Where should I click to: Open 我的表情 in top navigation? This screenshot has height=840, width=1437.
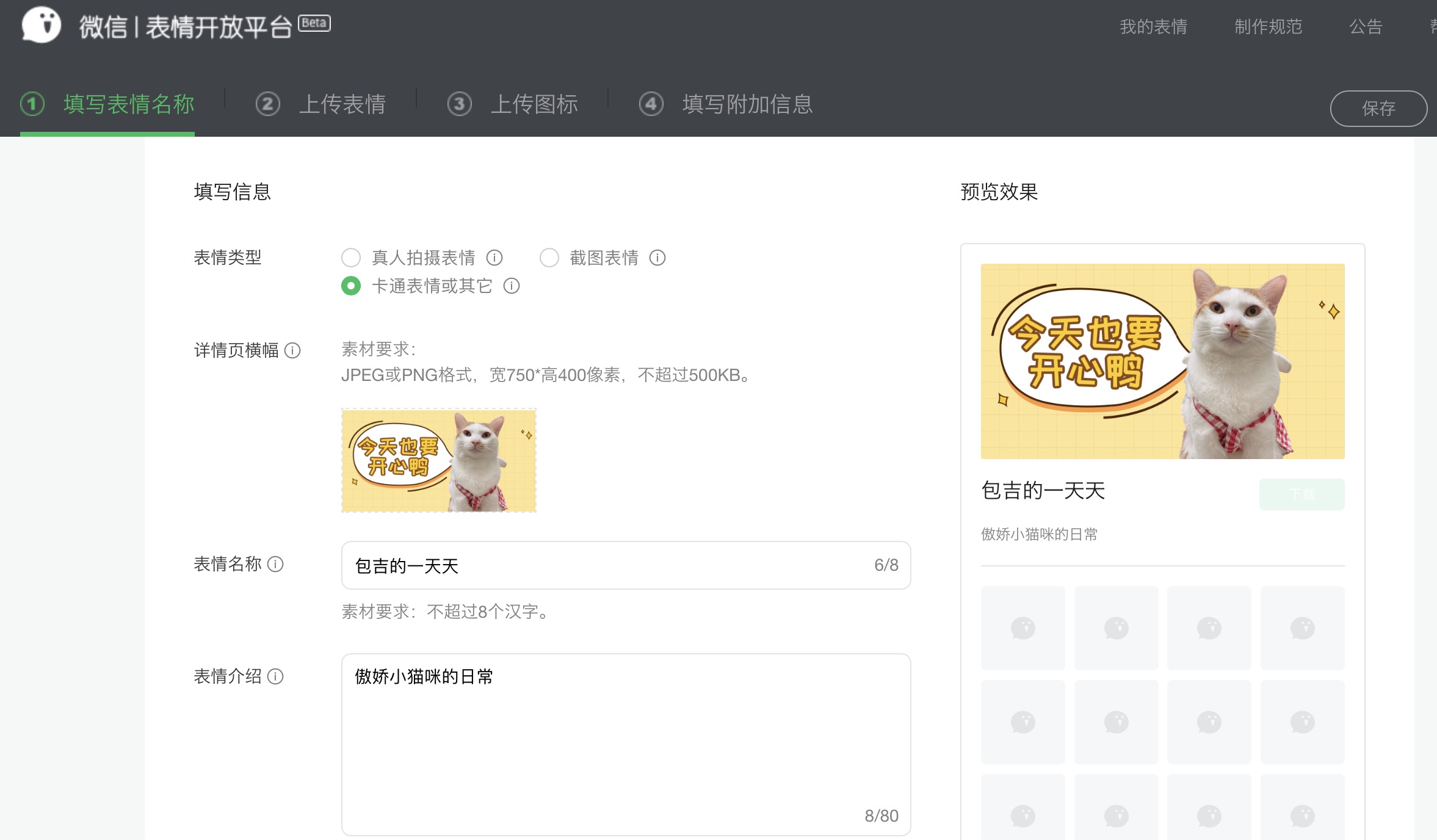(x=1153, y=27)
